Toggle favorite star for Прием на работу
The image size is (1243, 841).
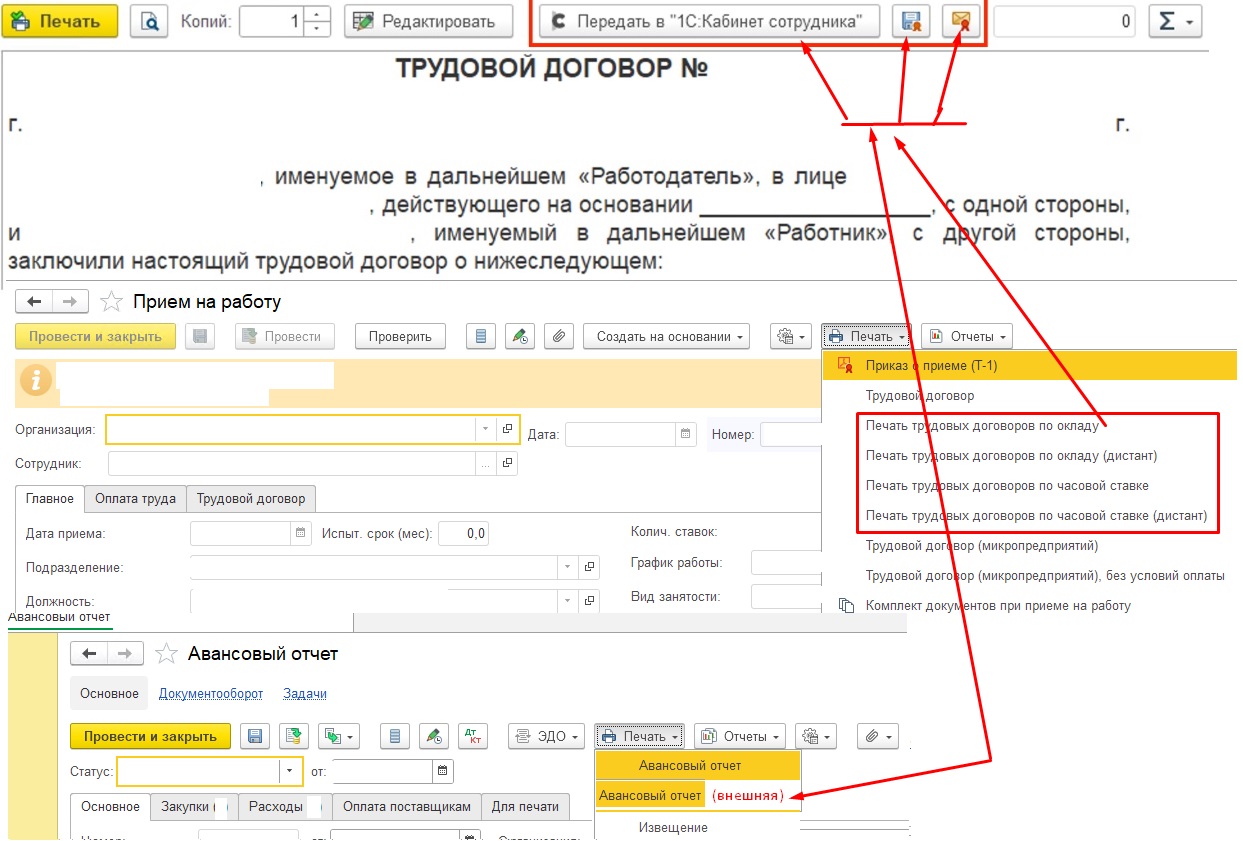(x=113, y=302)
